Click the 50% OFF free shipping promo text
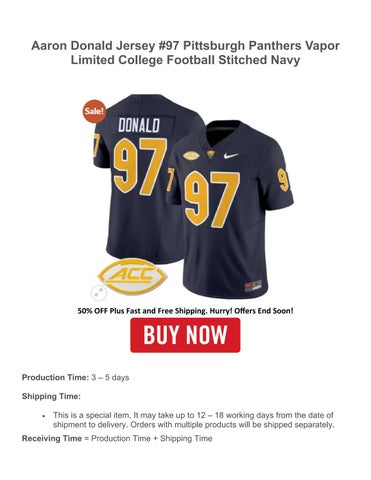This screenshot has width=371, height=480. click(185, 311)
